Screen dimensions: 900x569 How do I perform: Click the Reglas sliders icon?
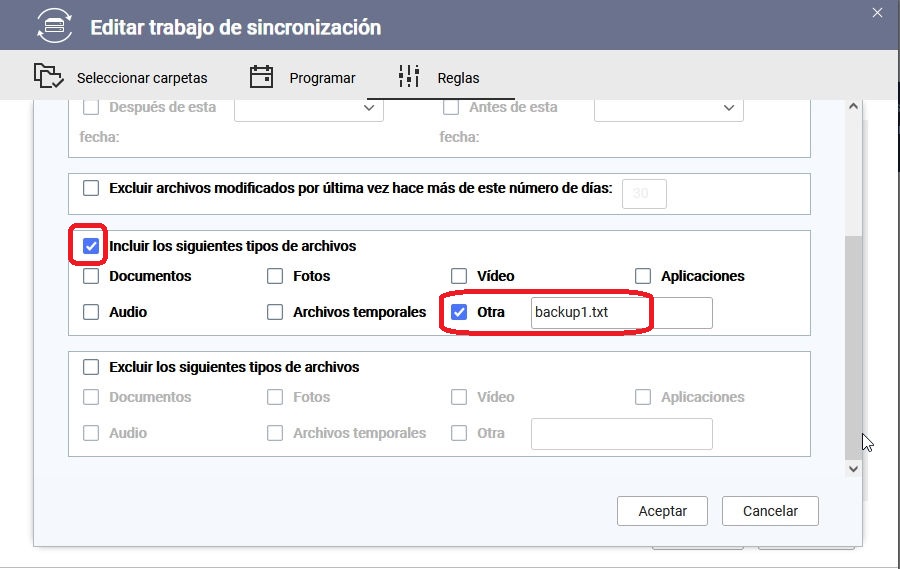409,77
